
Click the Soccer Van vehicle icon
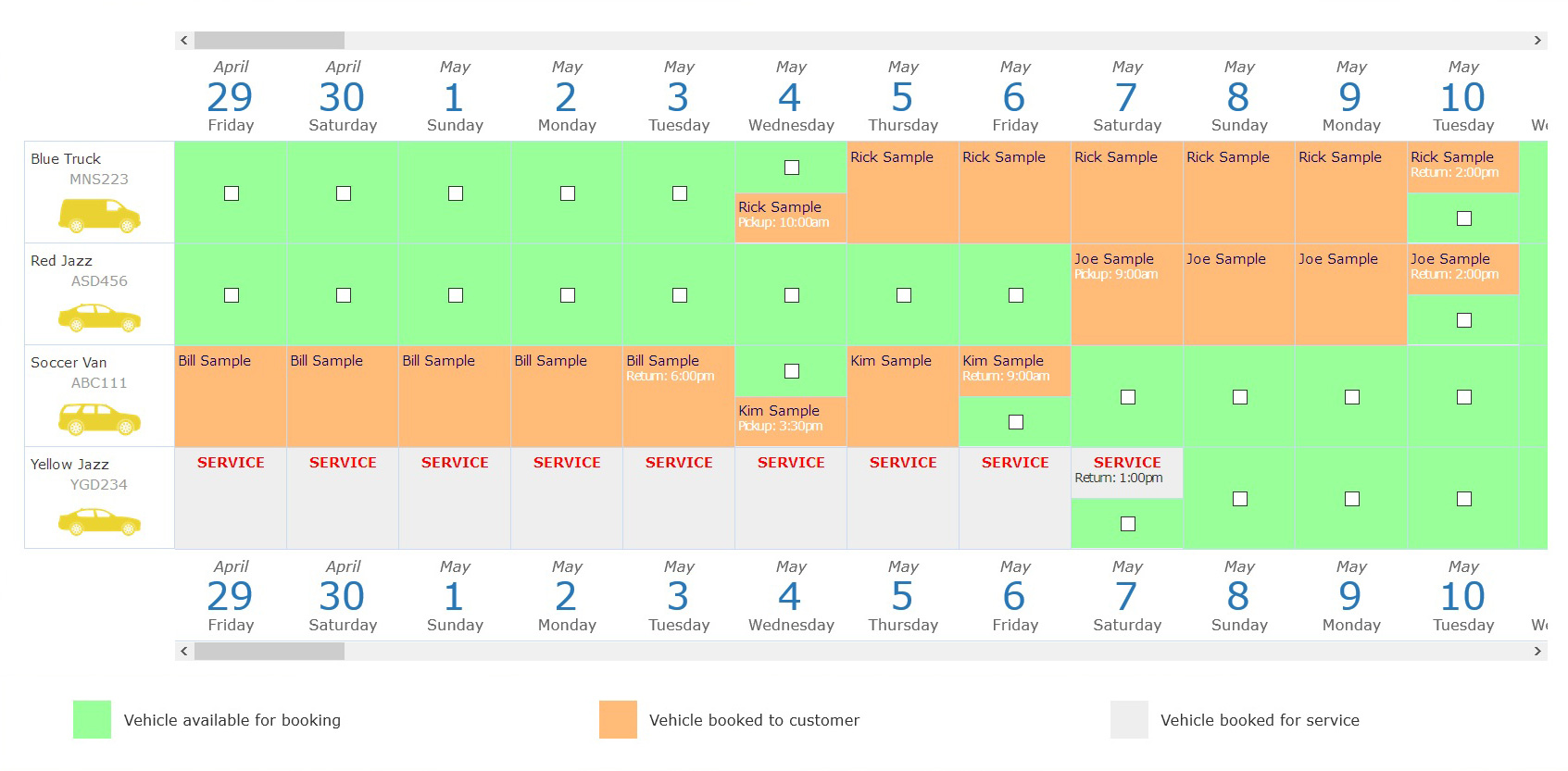click(x=99, y=419)
